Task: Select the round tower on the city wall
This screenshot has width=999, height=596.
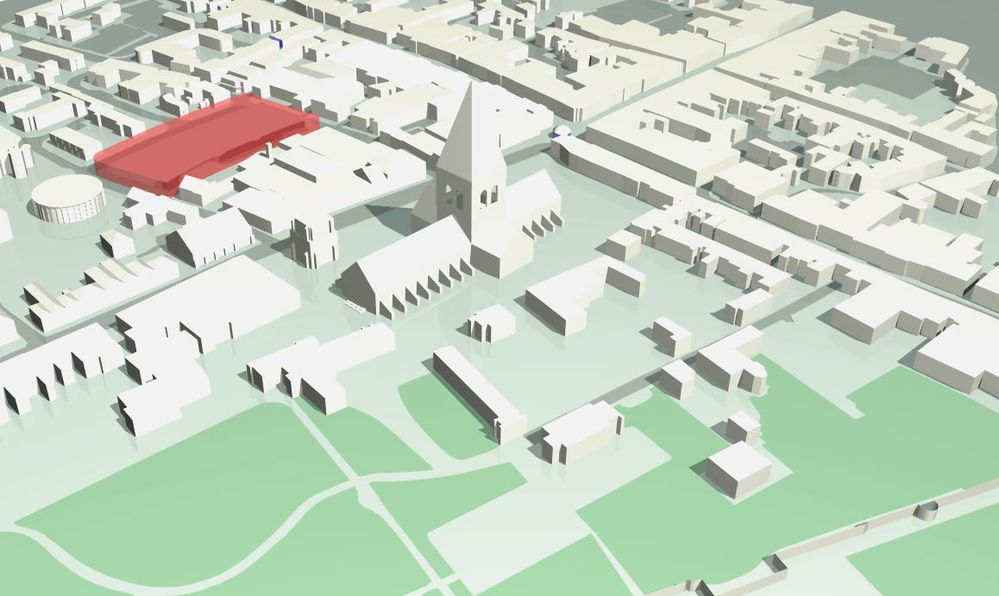Action: pos(927,511)
